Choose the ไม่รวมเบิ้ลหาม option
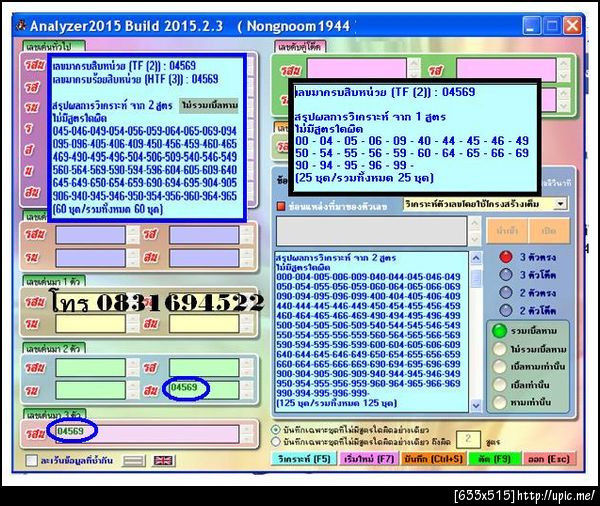The height and width of the screenshot is (506, 600). pos(499,349)
